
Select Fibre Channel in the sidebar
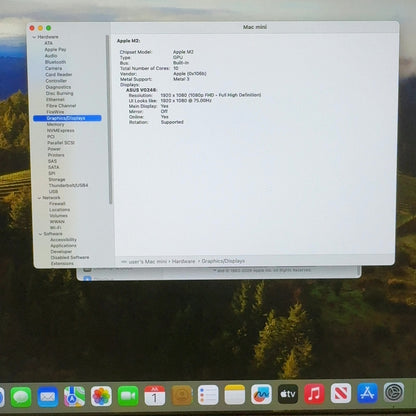[x=61, y=106]
